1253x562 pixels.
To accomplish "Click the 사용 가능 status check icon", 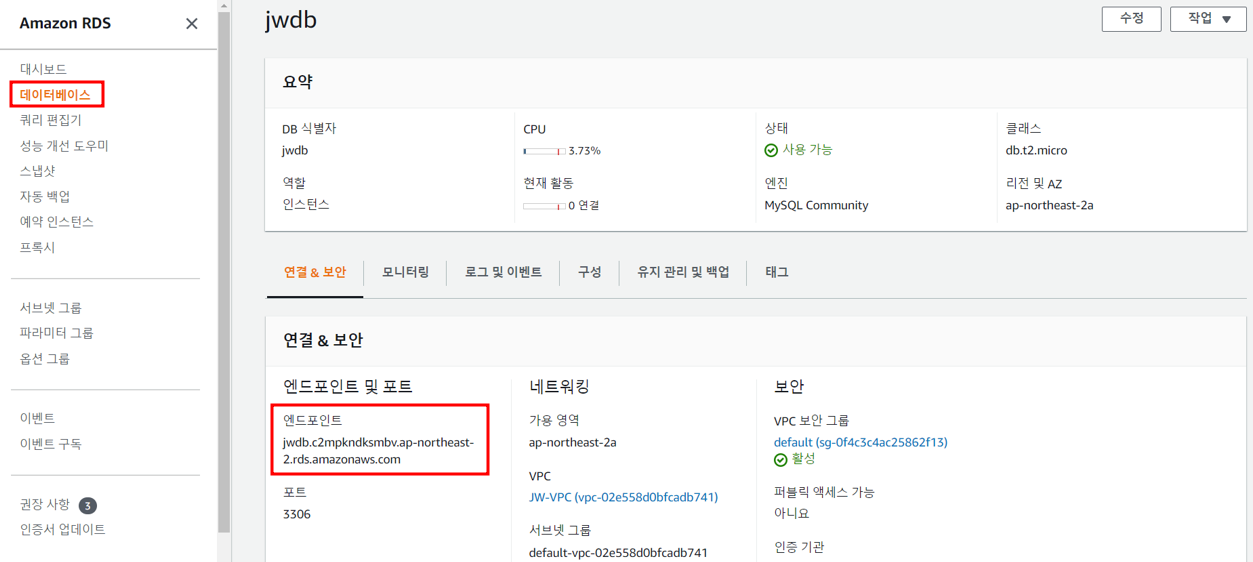I will pos(771,151).
